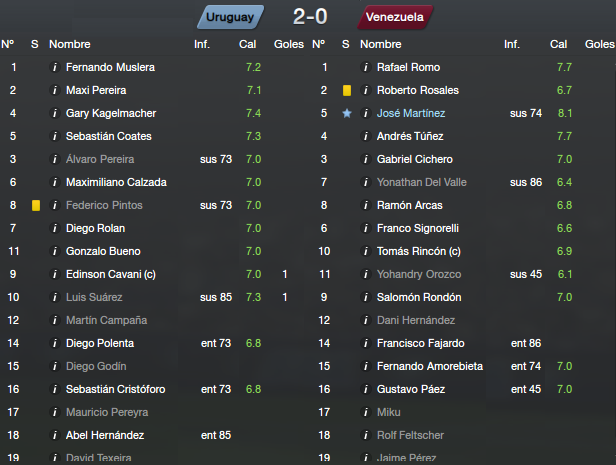This screenshot has width=616, height=465.
Task: Sort Uruguay list by Goles header
Action: 289,44
